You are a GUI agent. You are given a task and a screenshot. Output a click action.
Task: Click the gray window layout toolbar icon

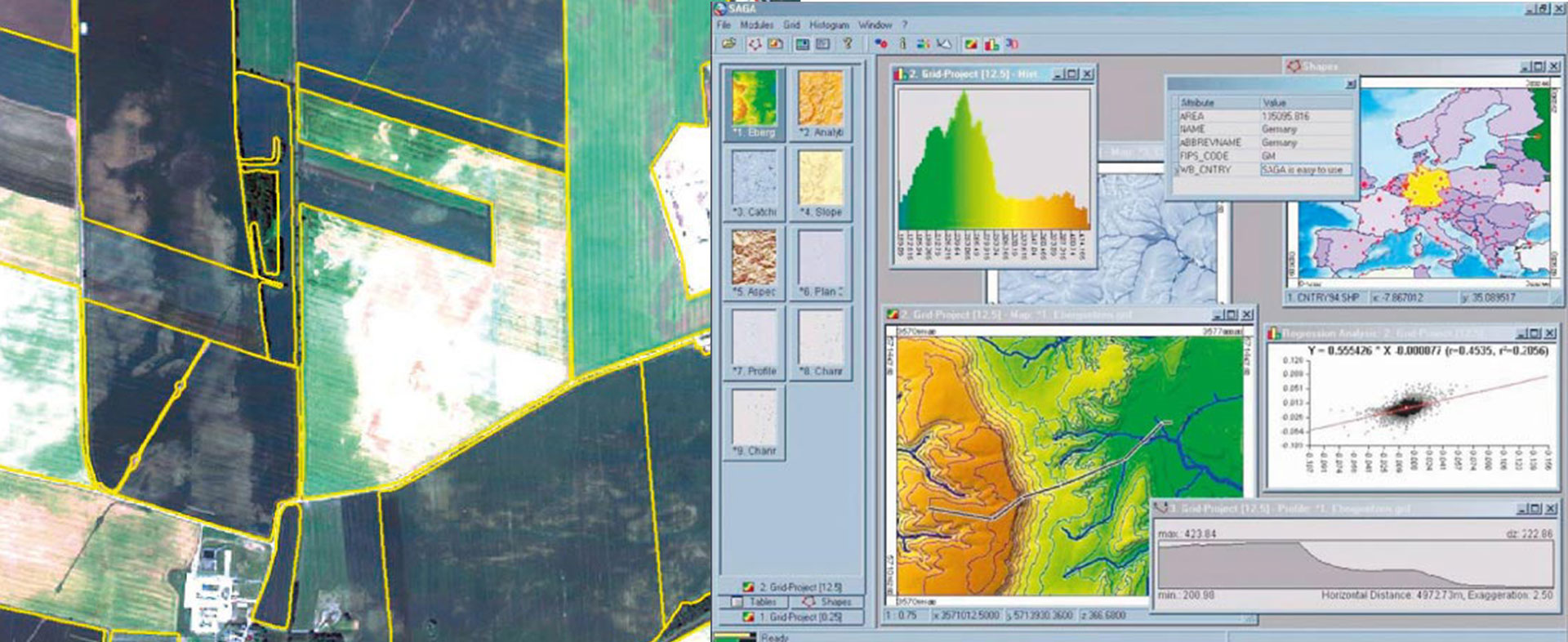(822, 43)
